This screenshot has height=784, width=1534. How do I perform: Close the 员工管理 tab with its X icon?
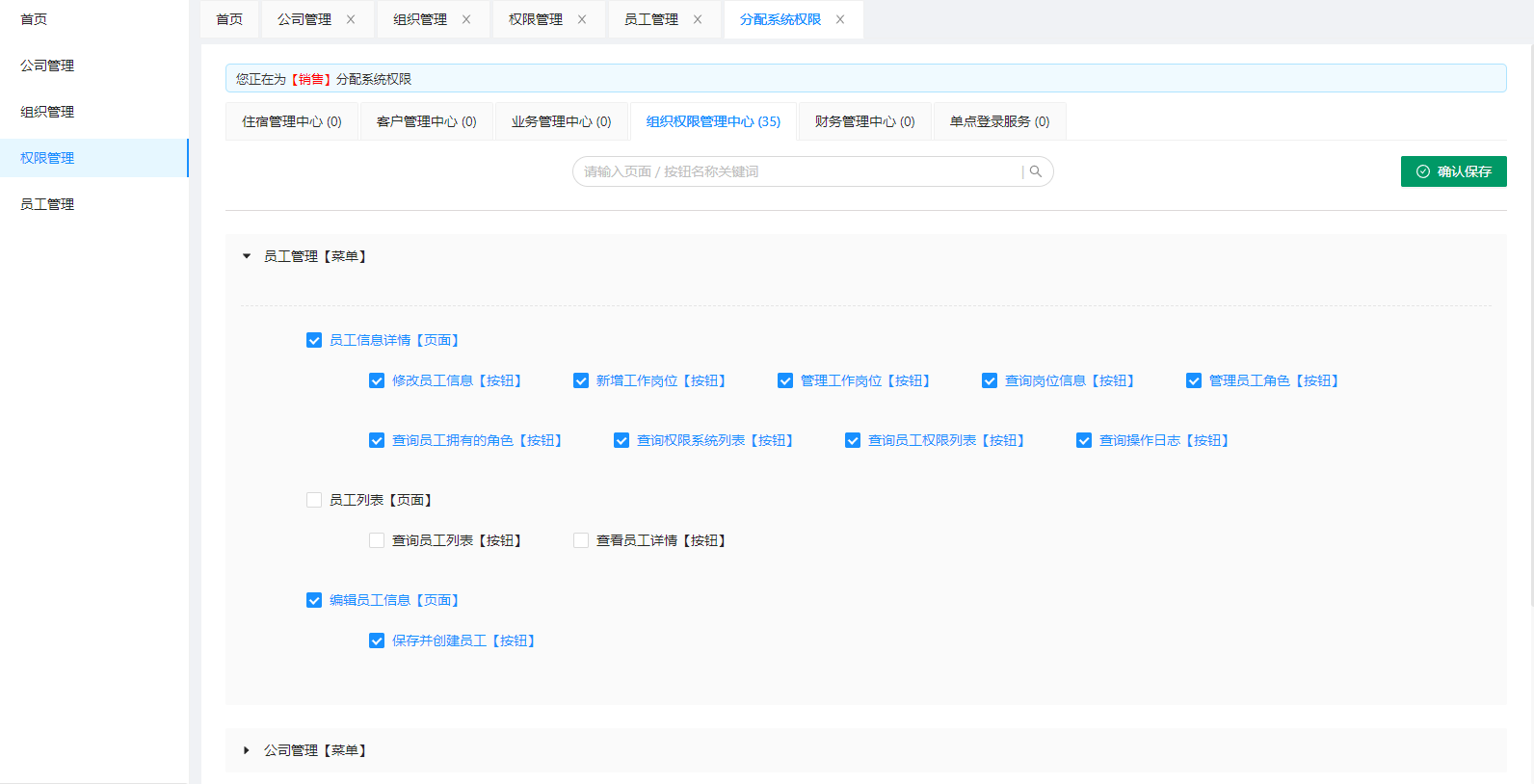click(698, 19)
